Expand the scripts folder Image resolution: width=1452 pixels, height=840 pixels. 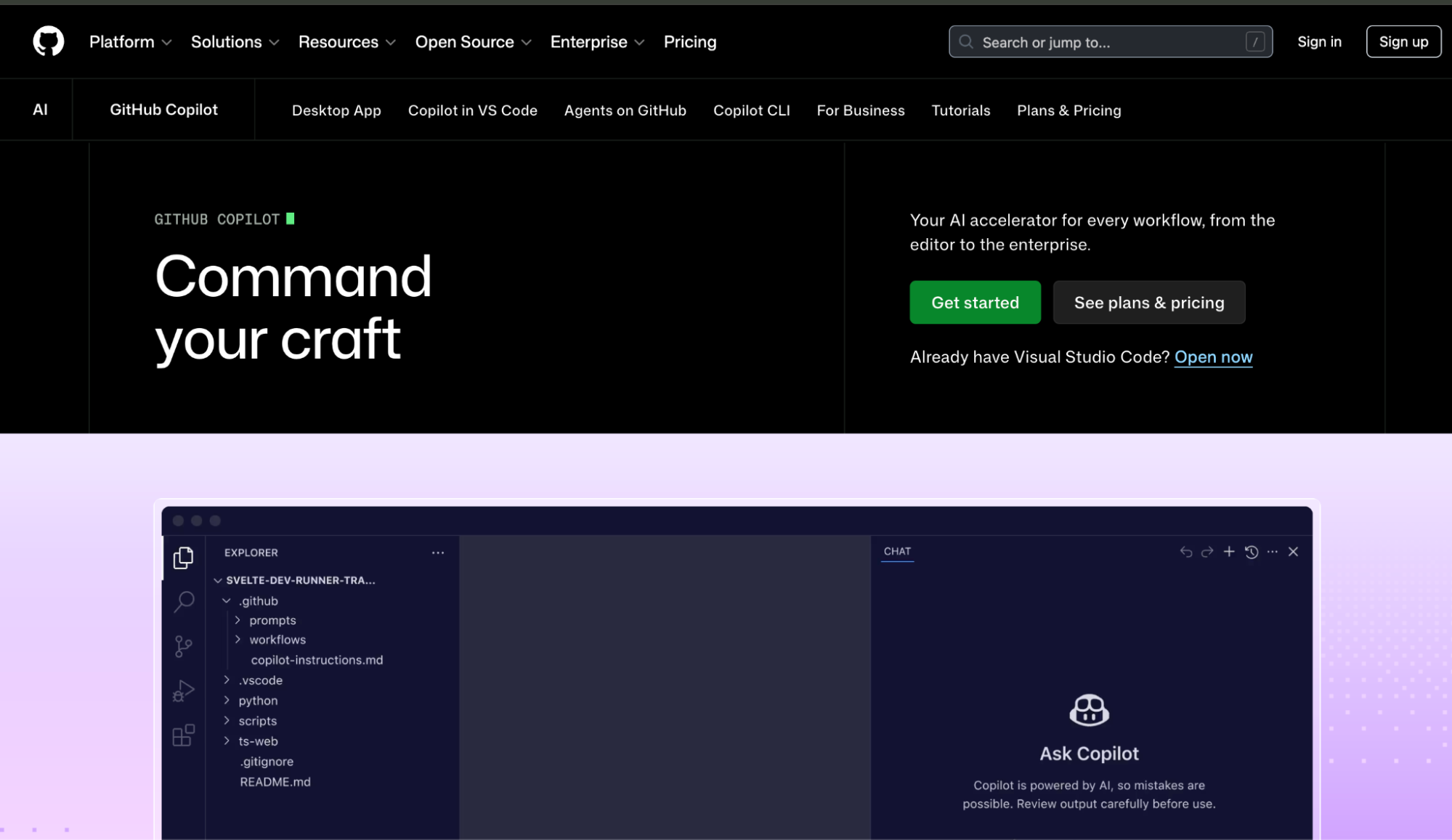click(x=227, y=721)
